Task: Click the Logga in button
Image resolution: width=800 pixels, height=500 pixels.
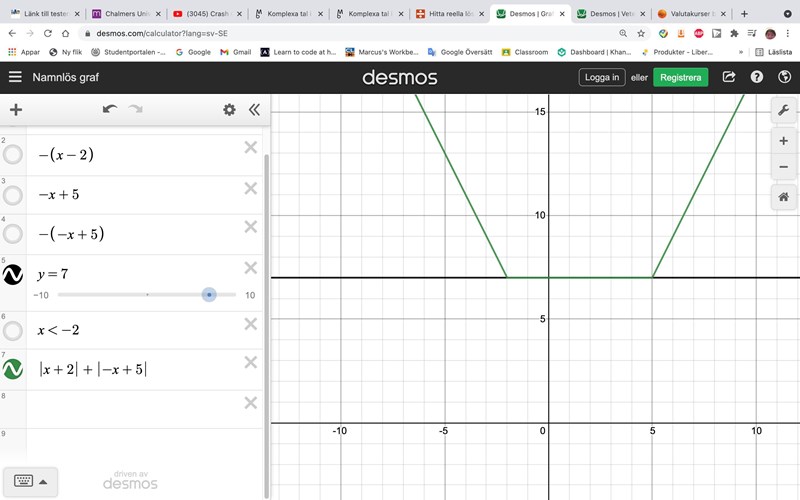Action: click(x=602, y=77)
